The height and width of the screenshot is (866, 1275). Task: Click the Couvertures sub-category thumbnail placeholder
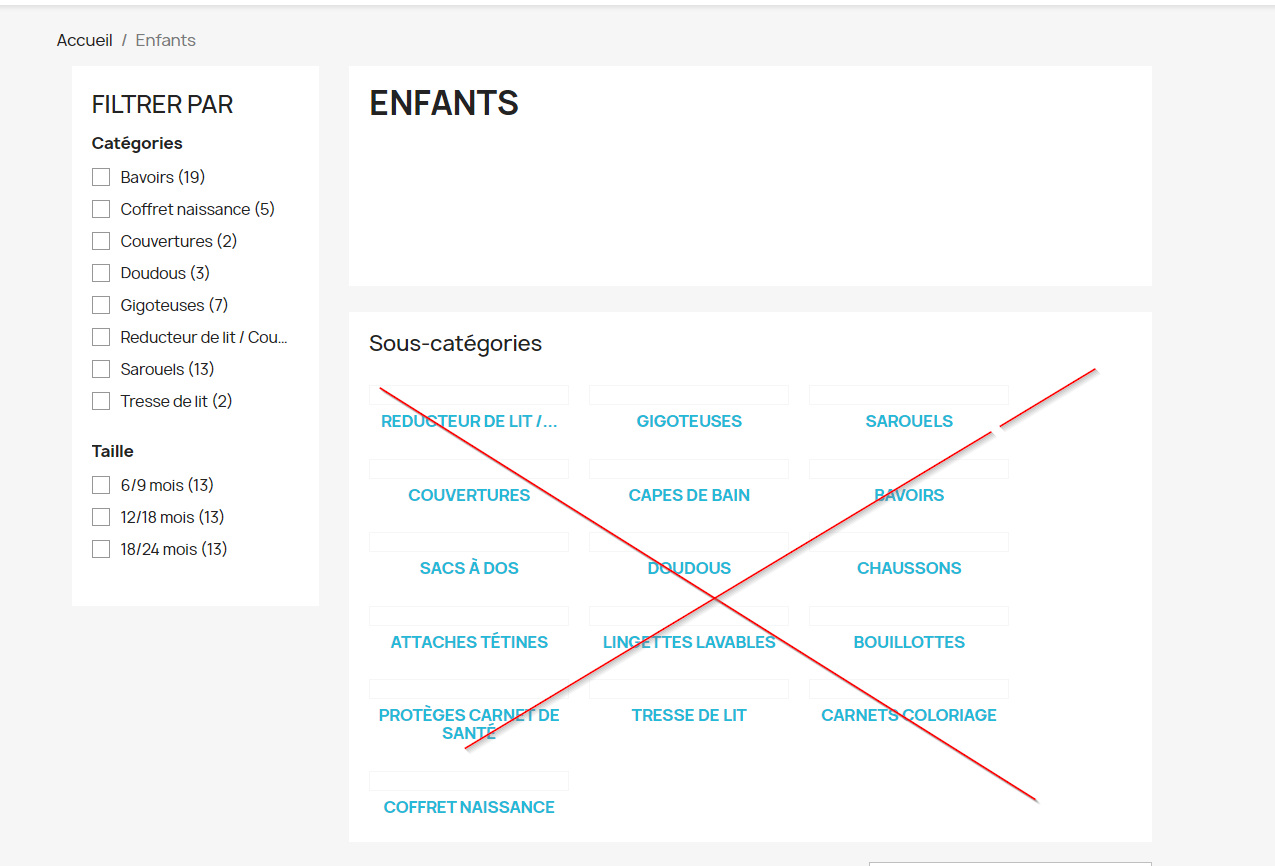469,469
